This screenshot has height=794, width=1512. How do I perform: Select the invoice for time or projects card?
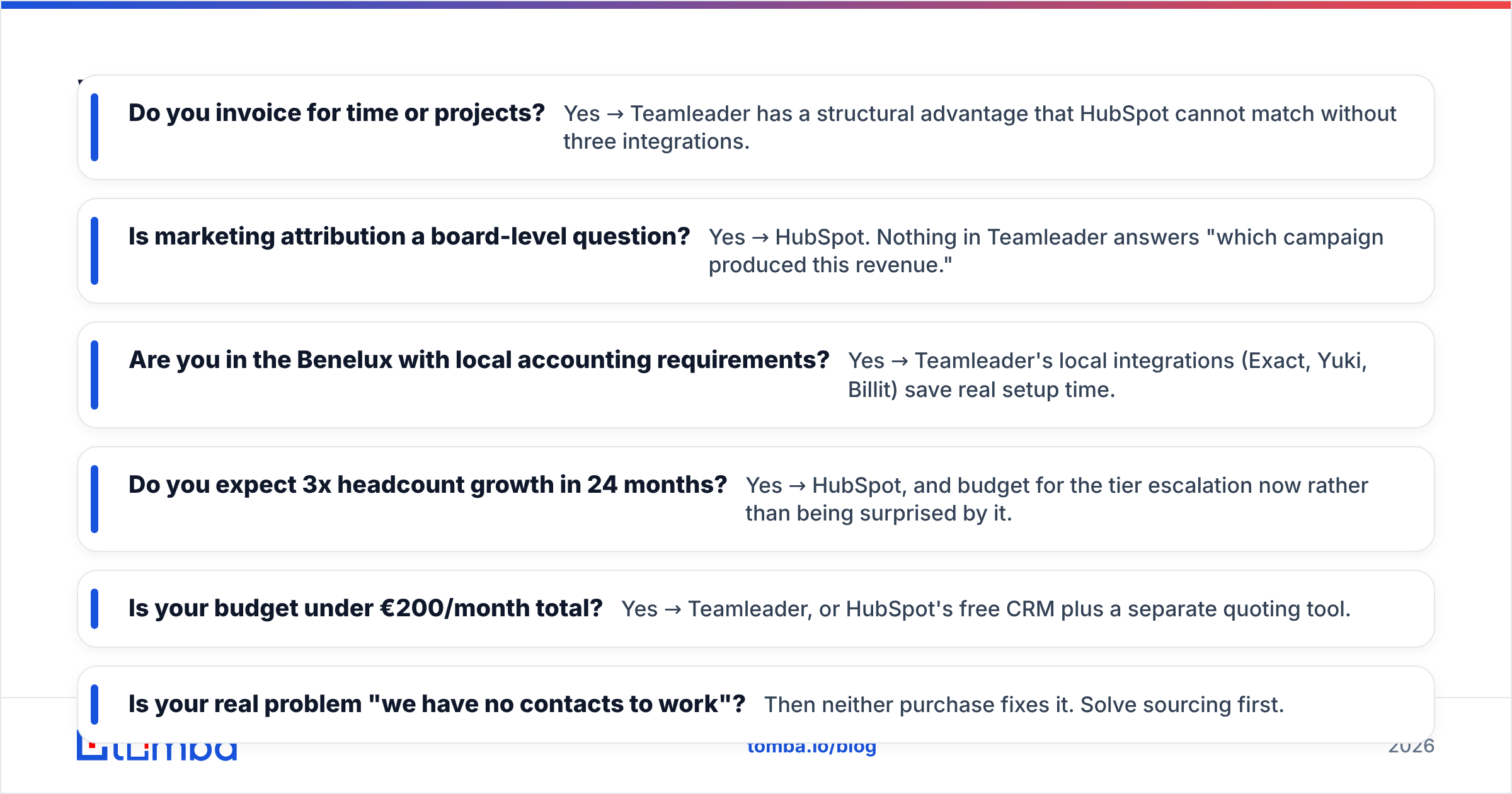tap(756, 127)
